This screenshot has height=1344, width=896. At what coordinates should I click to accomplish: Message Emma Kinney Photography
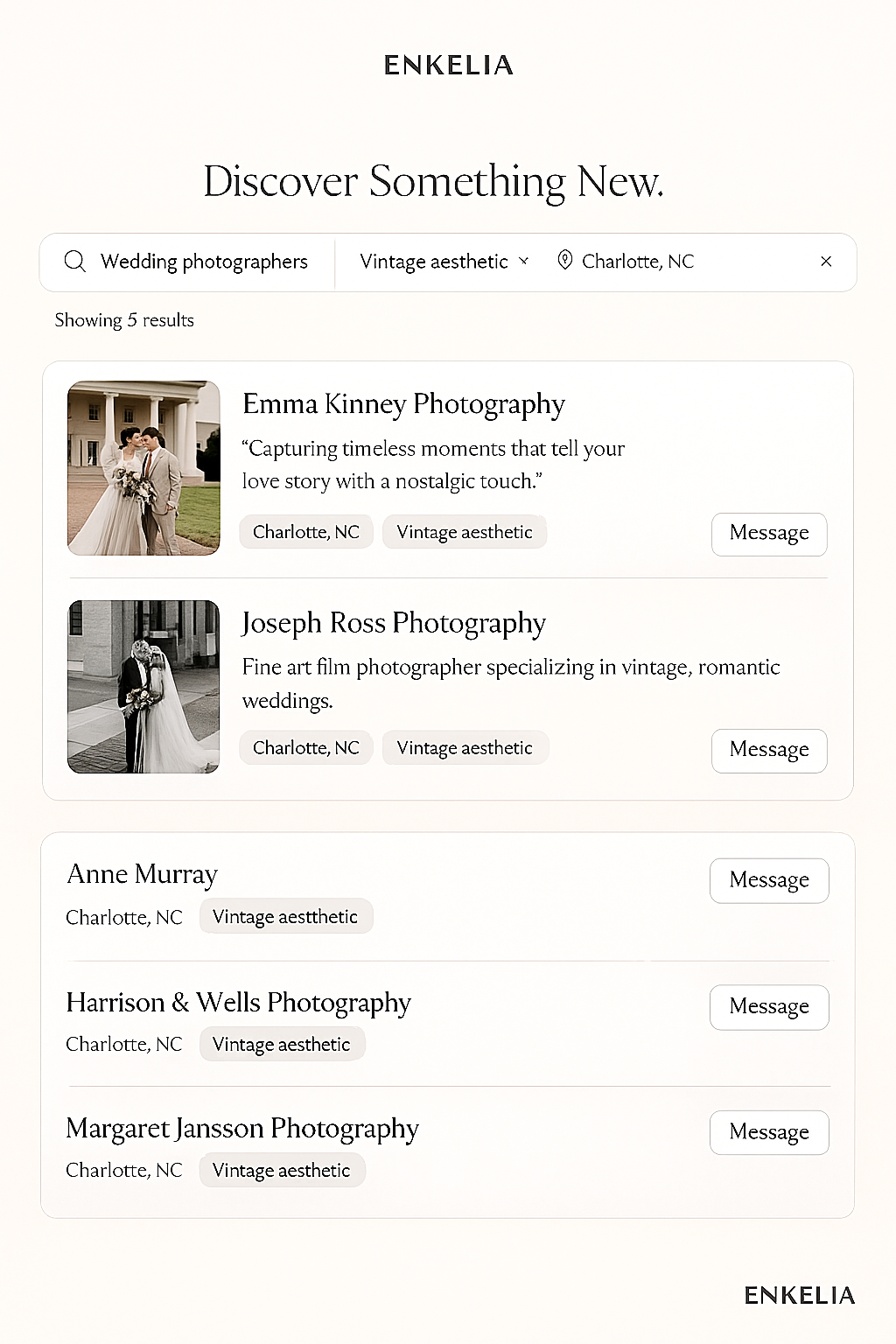pos(769,534)
